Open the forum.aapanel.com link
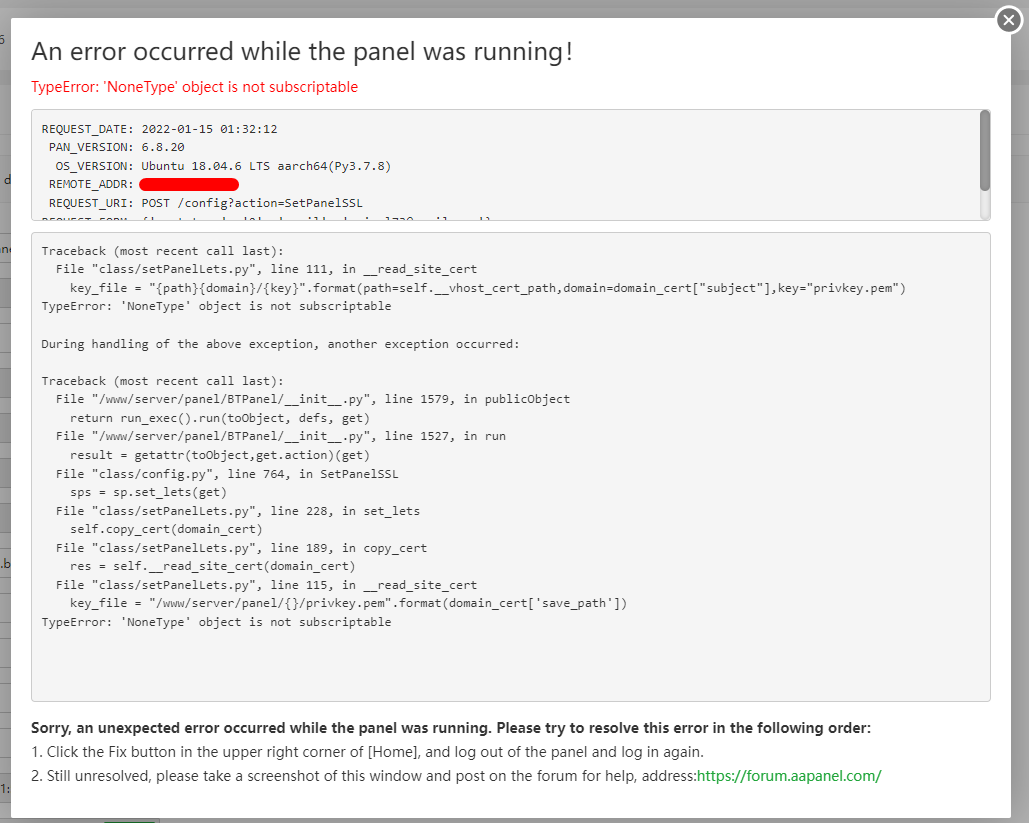Screen dimensions: 1029x823 pyautogui.click(x=789, y=776)
